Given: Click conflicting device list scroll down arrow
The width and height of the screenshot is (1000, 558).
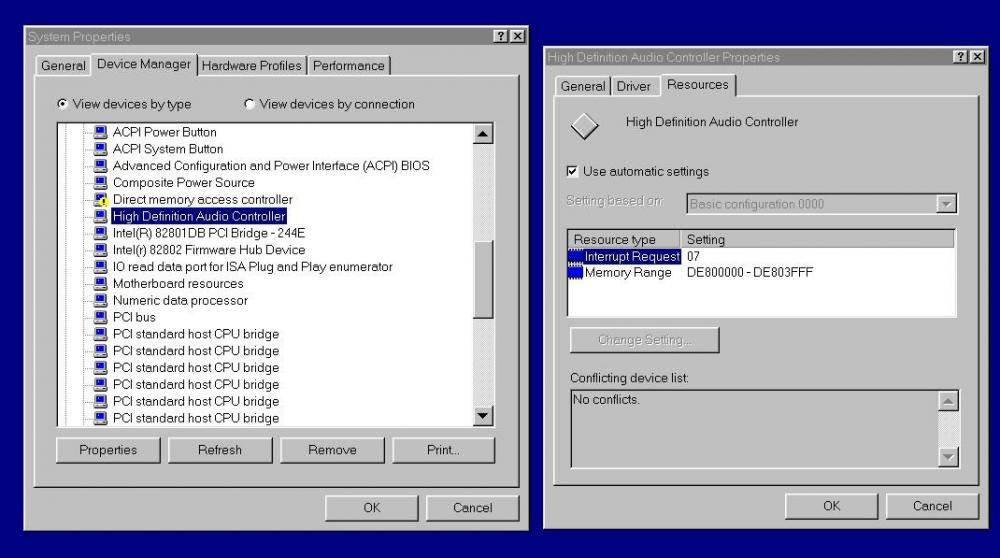Looking at the screenshot, I should point(948,457).
